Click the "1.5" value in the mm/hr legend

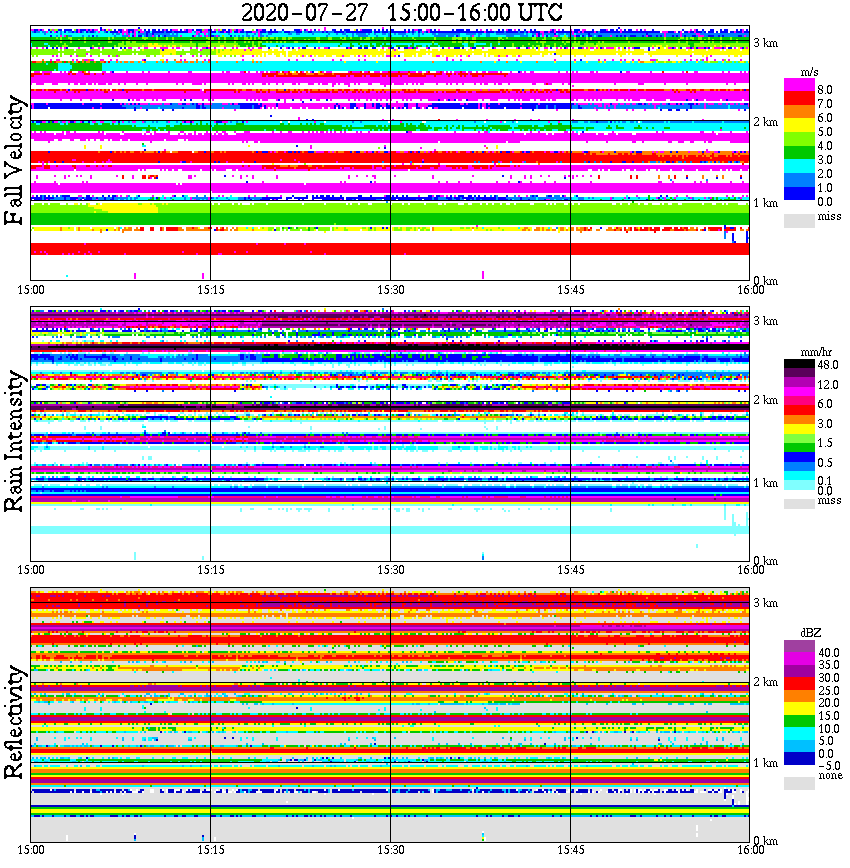pos(825,442)
